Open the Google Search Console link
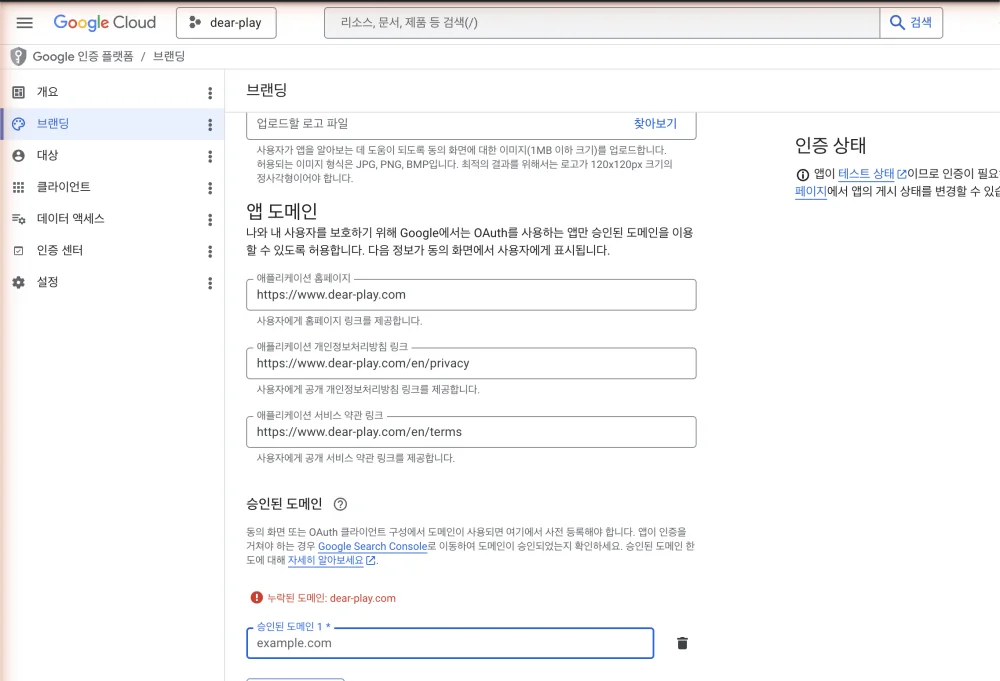The height and width of the screenshot is (681, 1000). pyautogui.click(x=372, y=546)
